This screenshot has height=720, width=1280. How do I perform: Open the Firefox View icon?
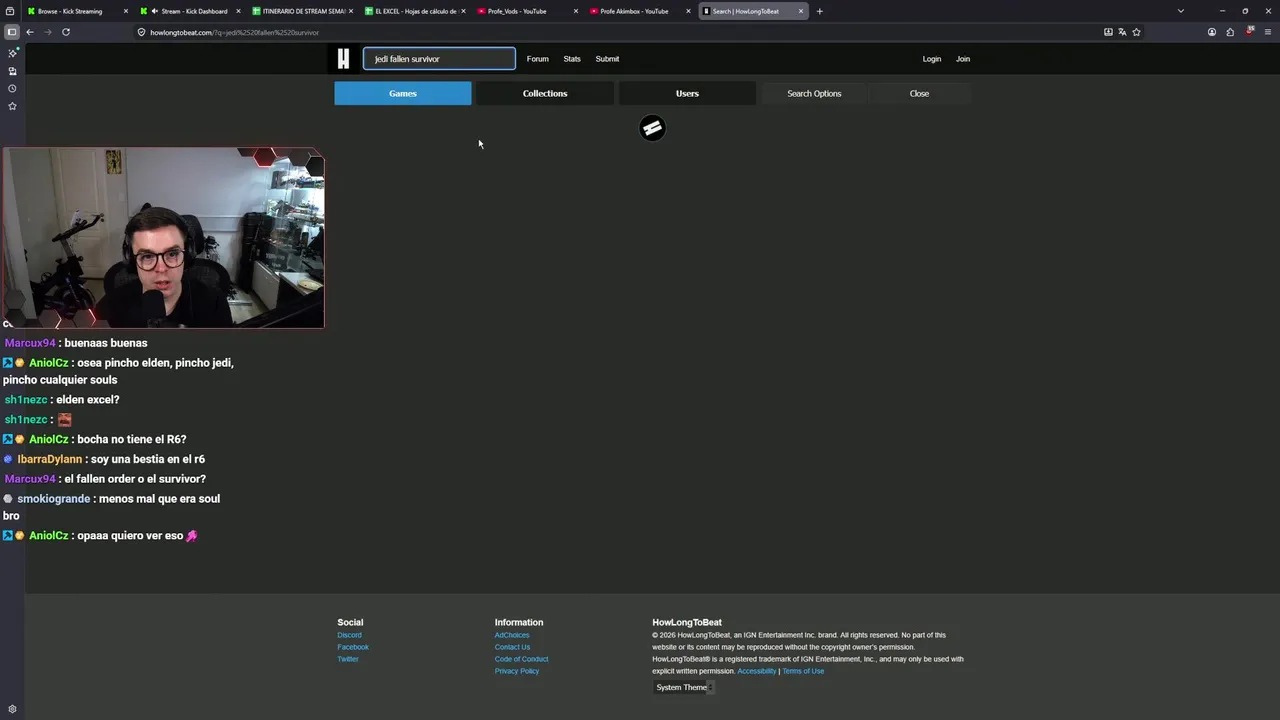point(10,11)
